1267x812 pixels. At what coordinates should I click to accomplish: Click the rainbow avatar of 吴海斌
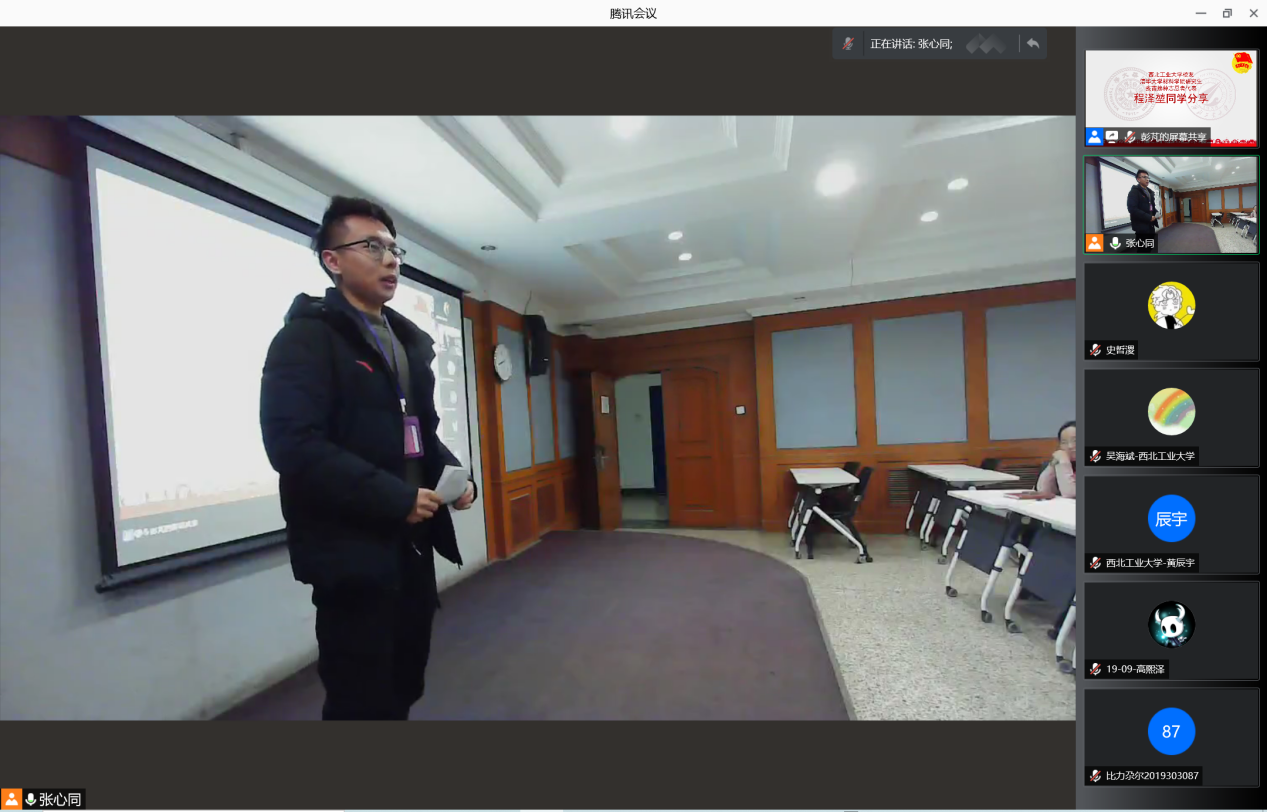coord(1171,411)
